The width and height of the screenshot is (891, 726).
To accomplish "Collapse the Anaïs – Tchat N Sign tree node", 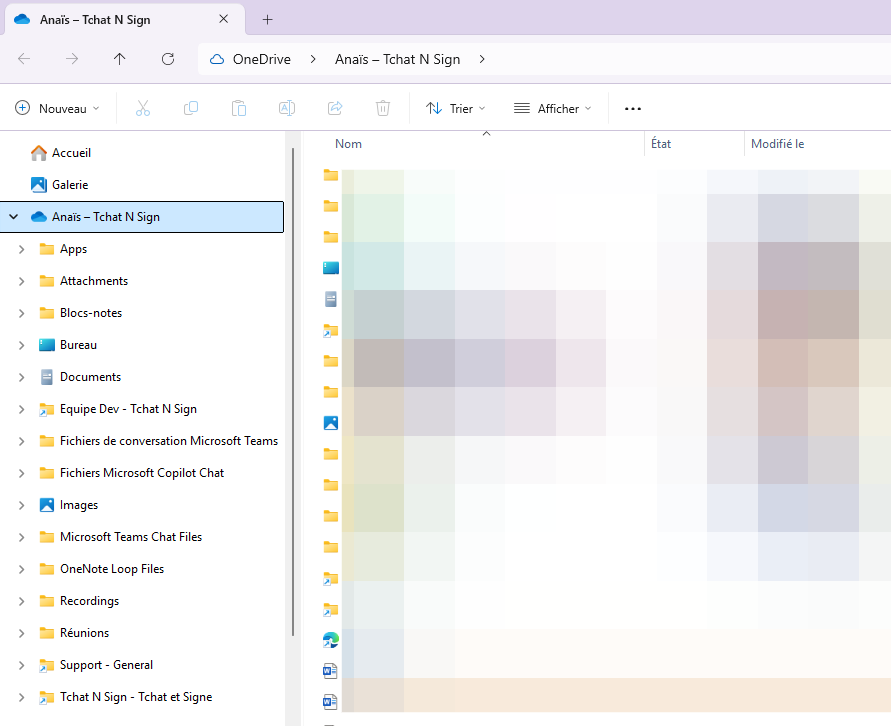I will pos(14,216).
